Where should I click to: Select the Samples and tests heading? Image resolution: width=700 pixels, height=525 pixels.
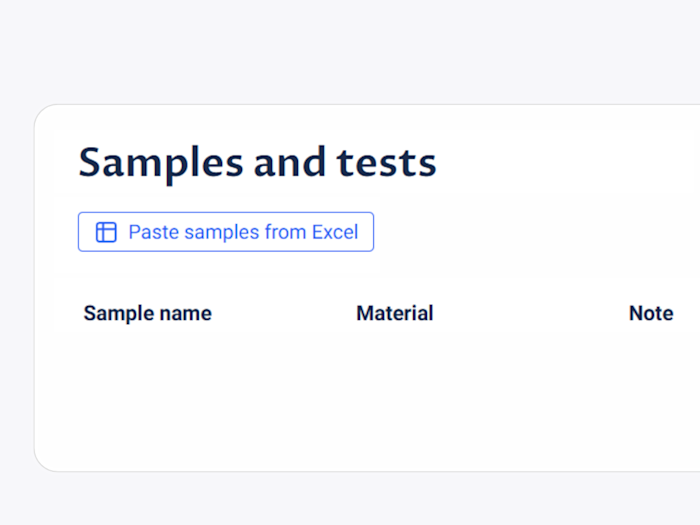pos(257,163)
